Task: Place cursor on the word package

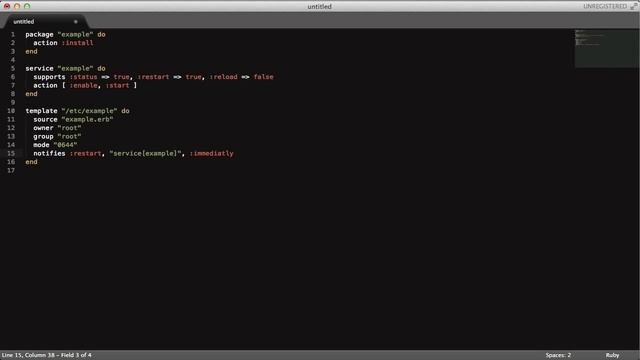Action: point(39,34)
